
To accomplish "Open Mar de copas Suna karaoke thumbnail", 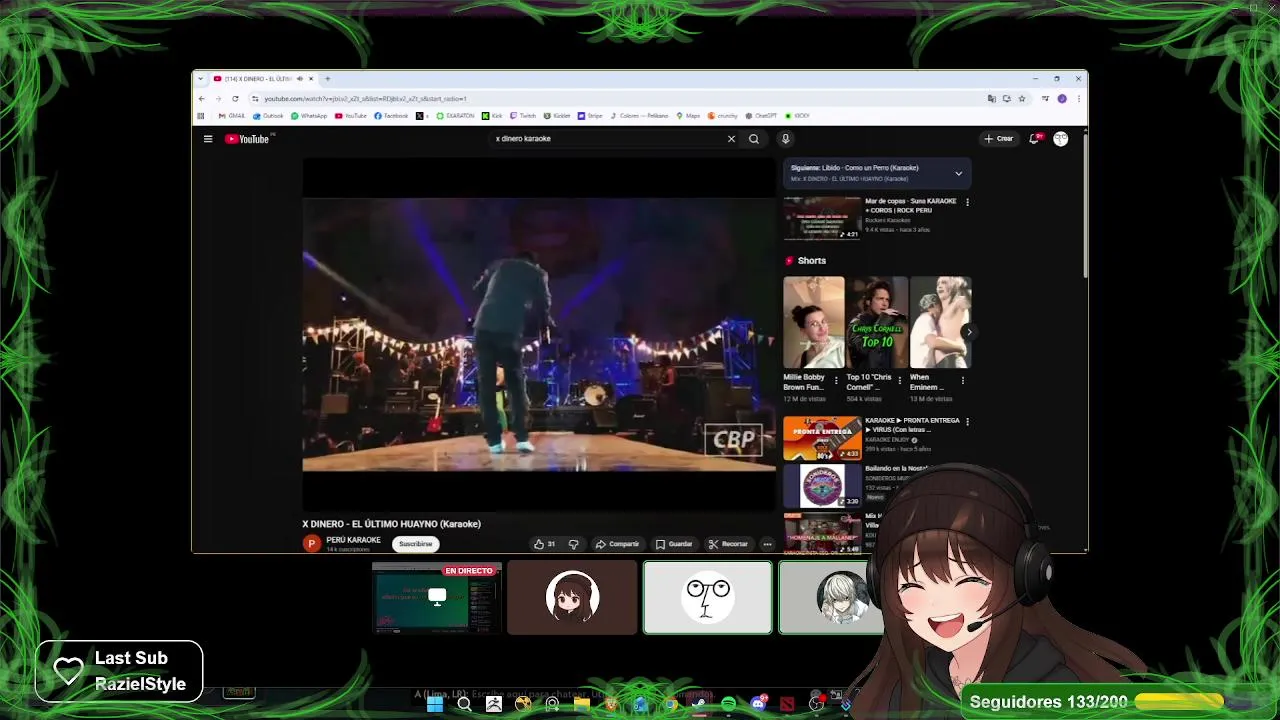I will tap(822, 218).
